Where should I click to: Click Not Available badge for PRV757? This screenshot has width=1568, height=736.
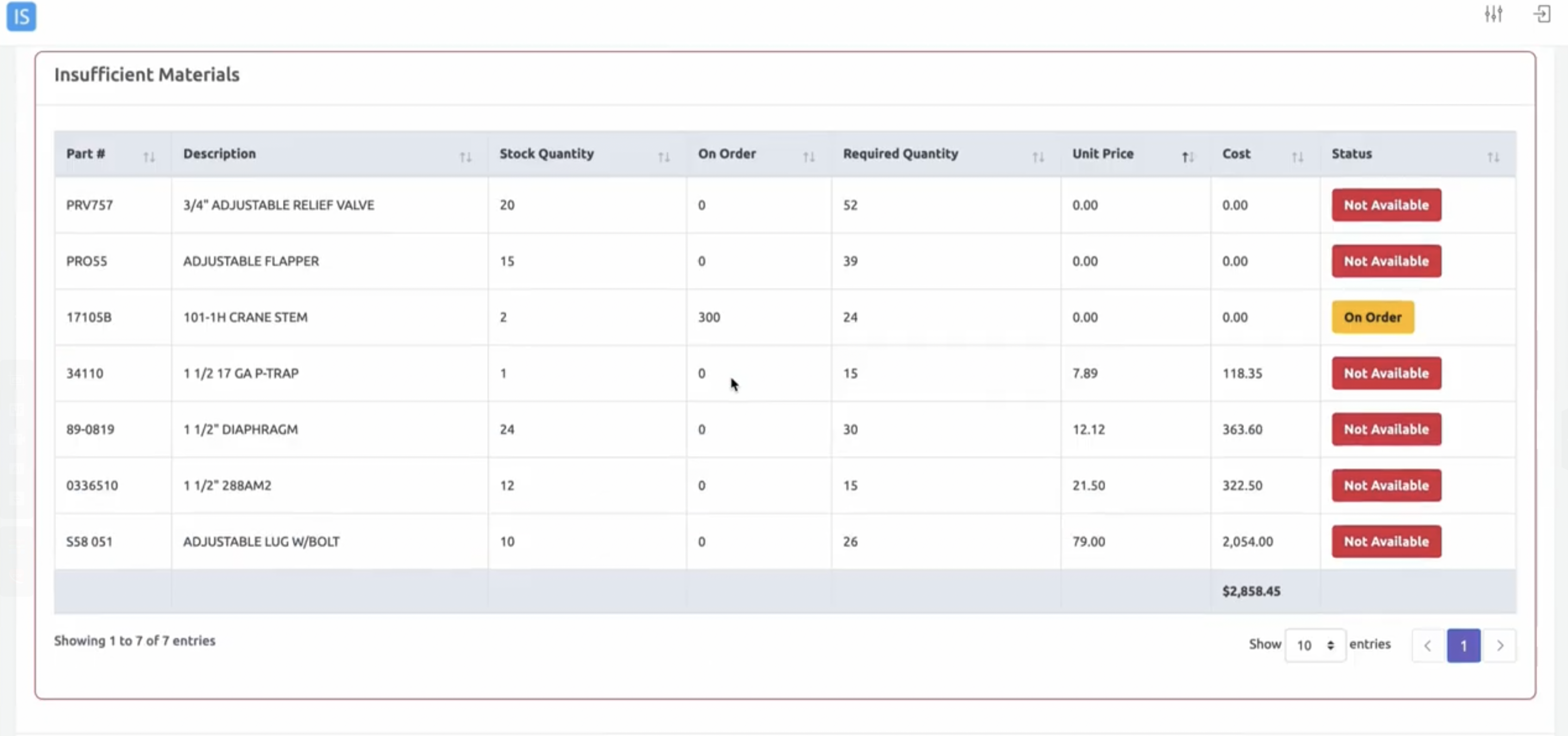point(1386,205)
